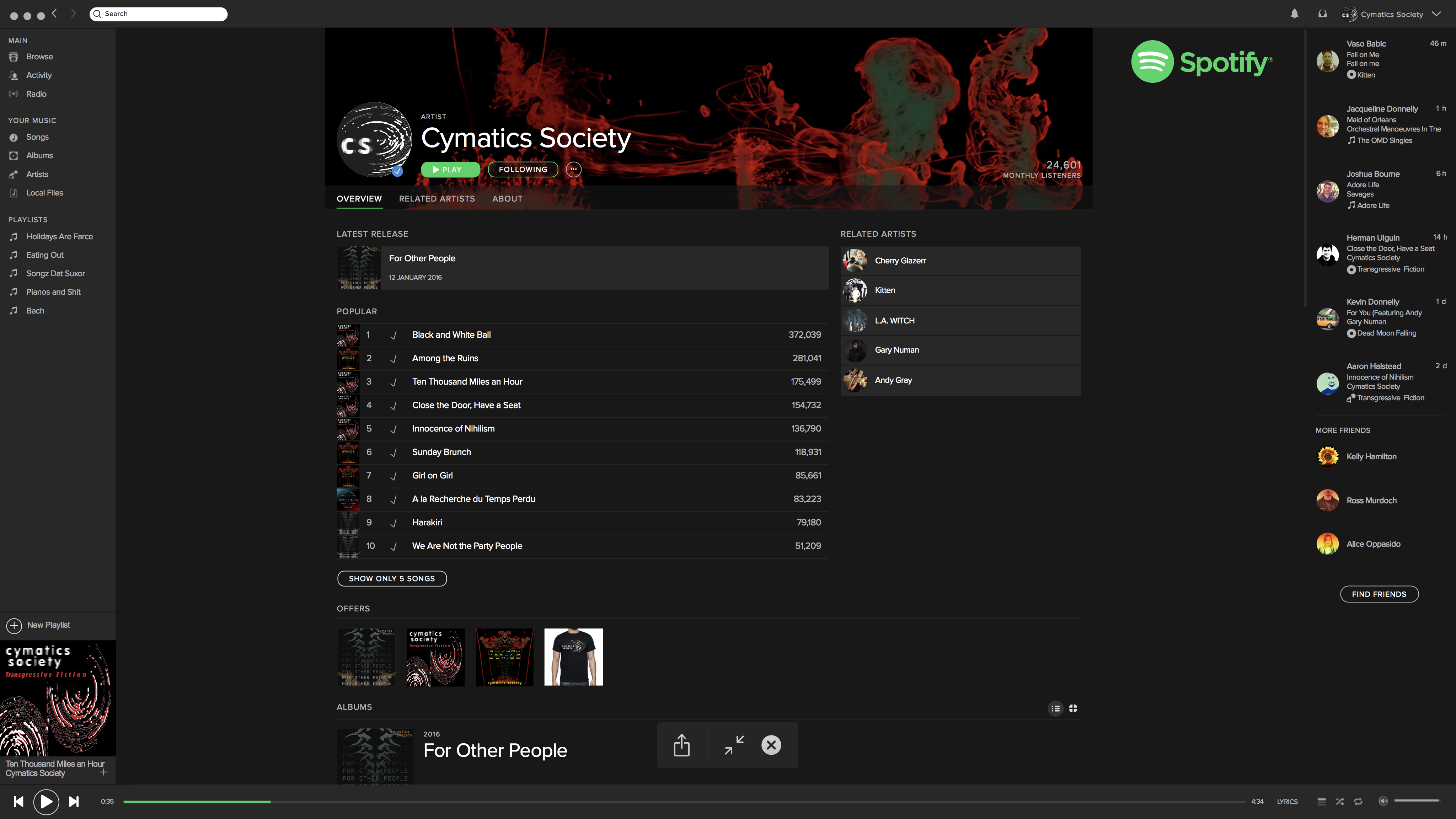Open Songs under Your Music
The height and width of the screenshot is (819, 1456).
coord(37,137)
